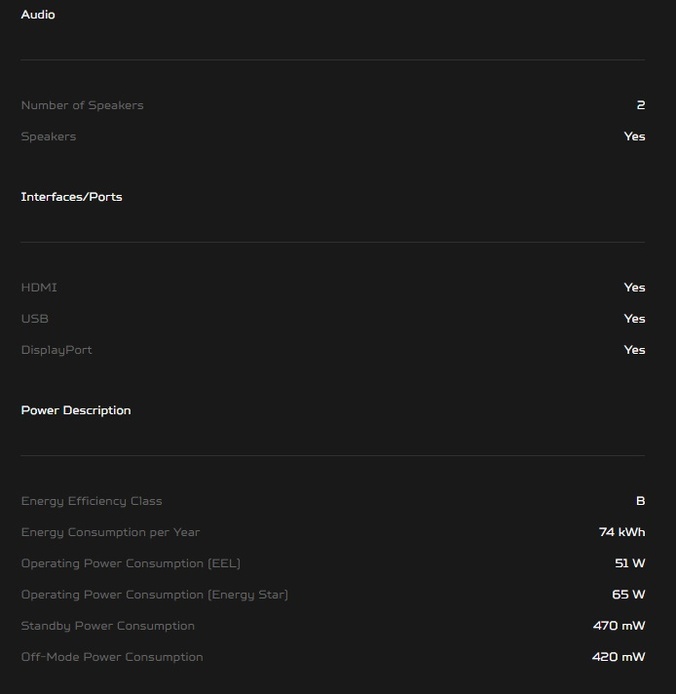
Task: Click the Energy Efficiency Class label
Action: tap(92, 501)
